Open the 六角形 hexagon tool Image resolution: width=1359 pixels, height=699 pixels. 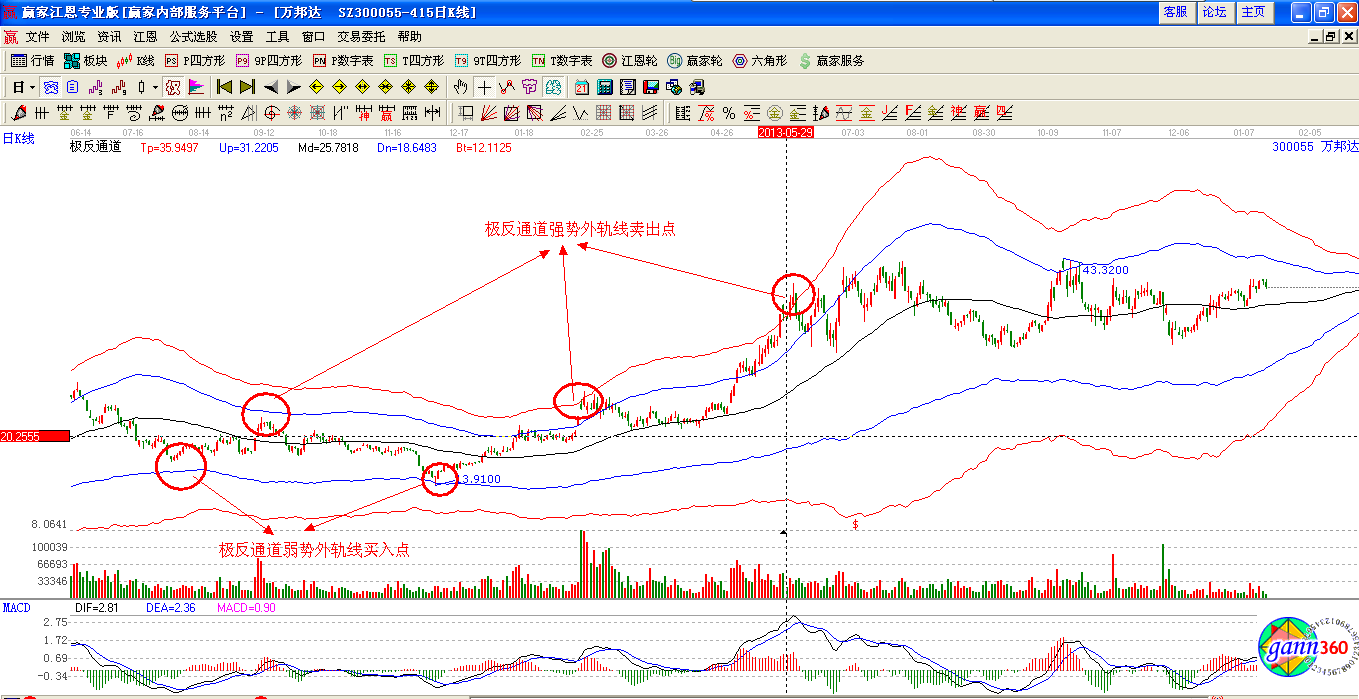(760, 61)
